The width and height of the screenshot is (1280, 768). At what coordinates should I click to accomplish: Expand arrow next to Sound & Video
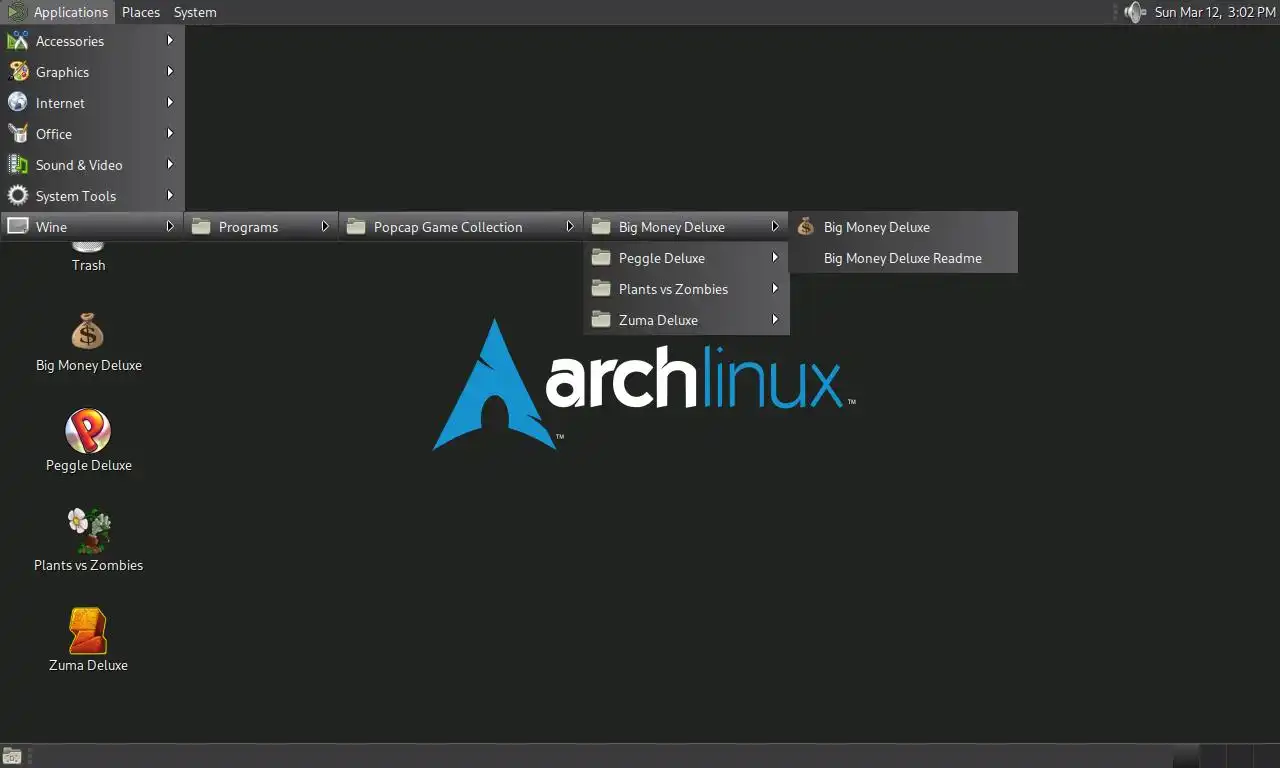170,165
